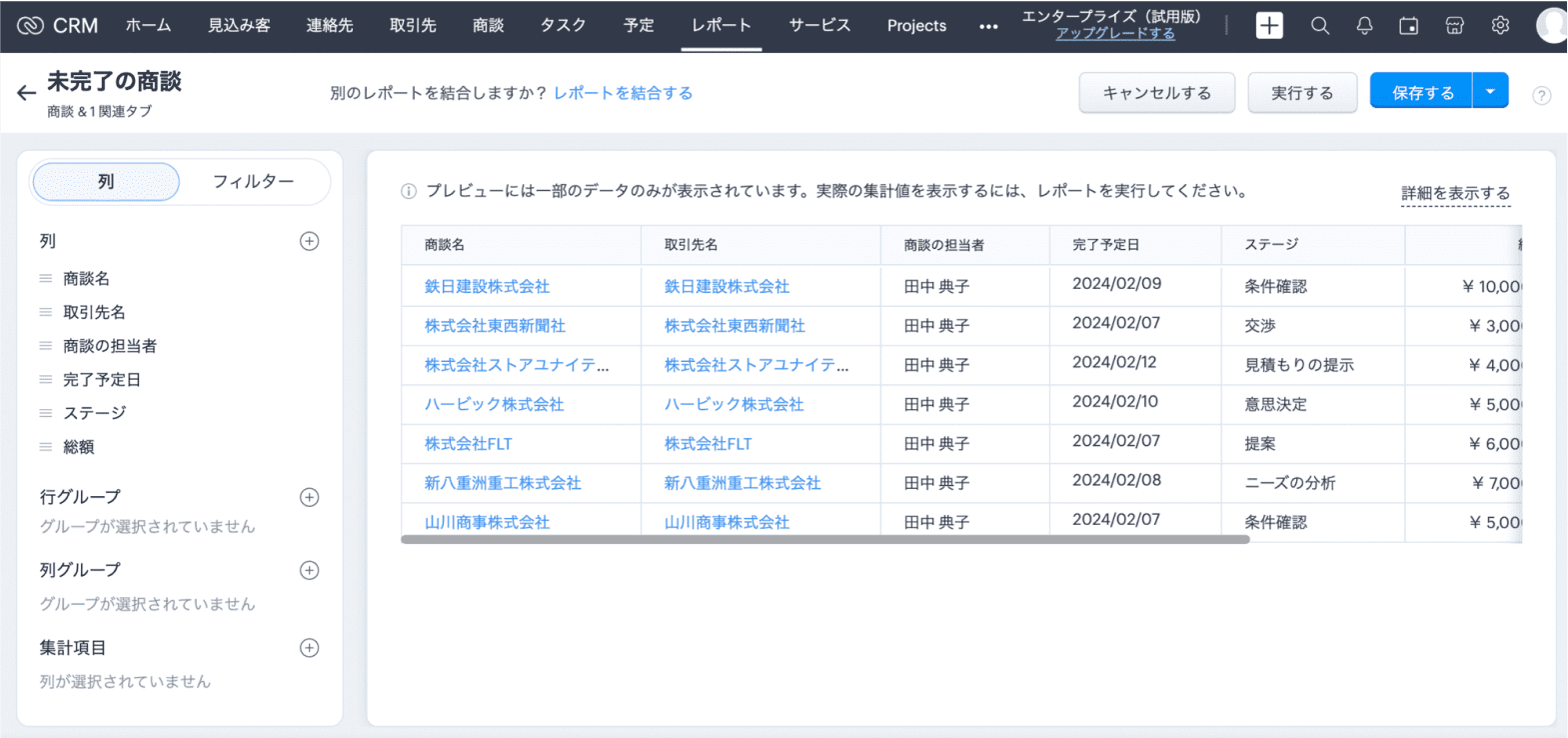
Task: Switch to the フィルター toggle tab
Action: click(253, 182)
